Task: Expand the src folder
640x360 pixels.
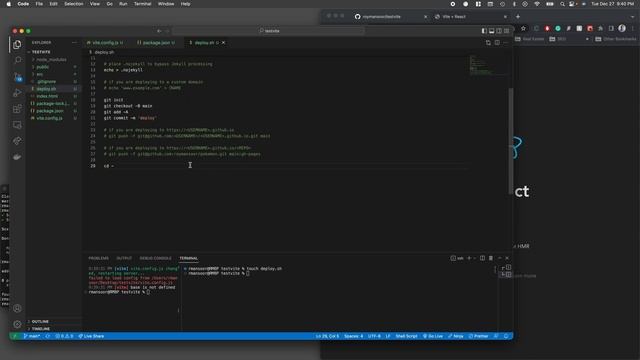Action: click(x=40, y=74)
